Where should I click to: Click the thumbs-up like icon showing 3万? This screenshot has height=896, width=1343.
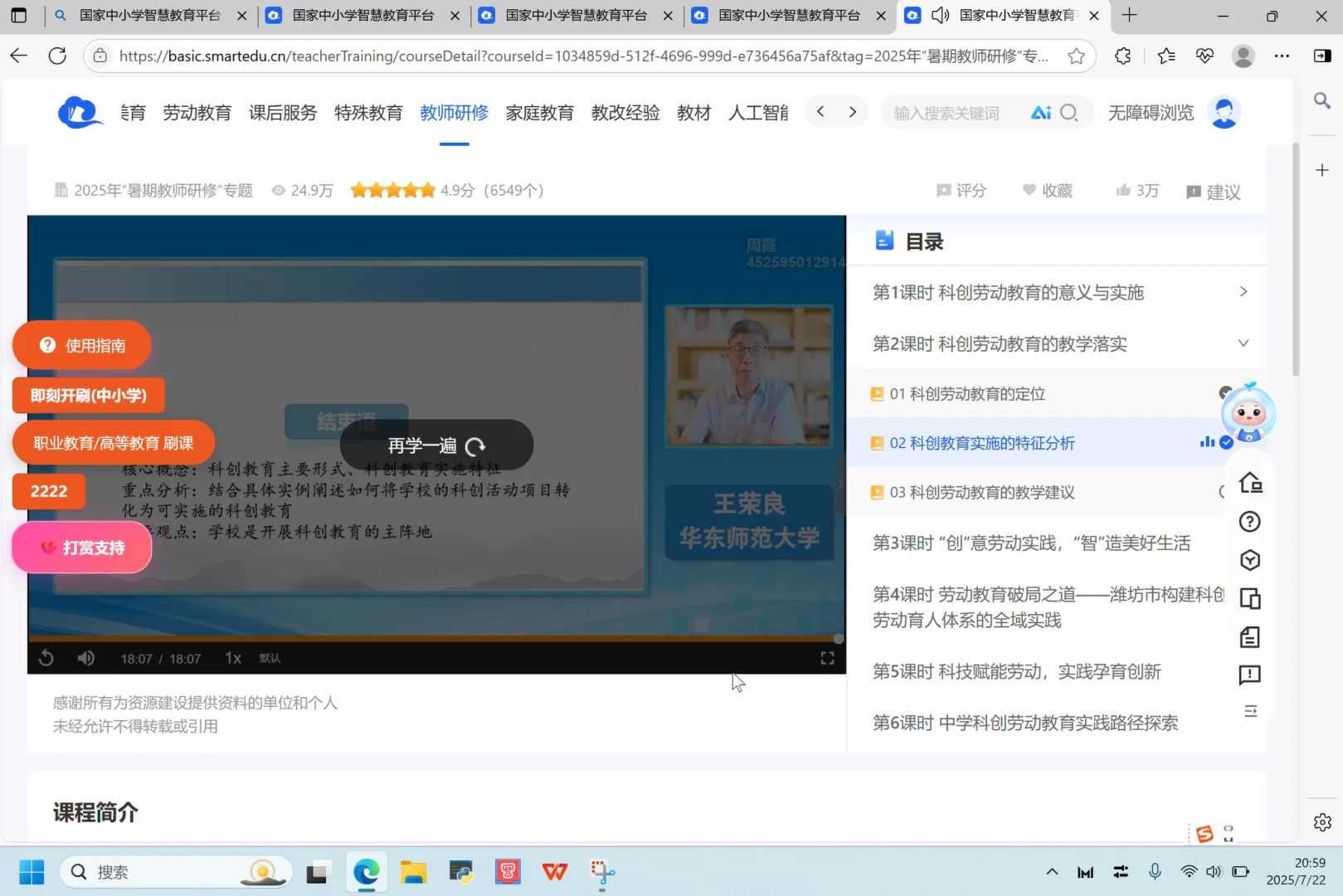coord(1136,190)
